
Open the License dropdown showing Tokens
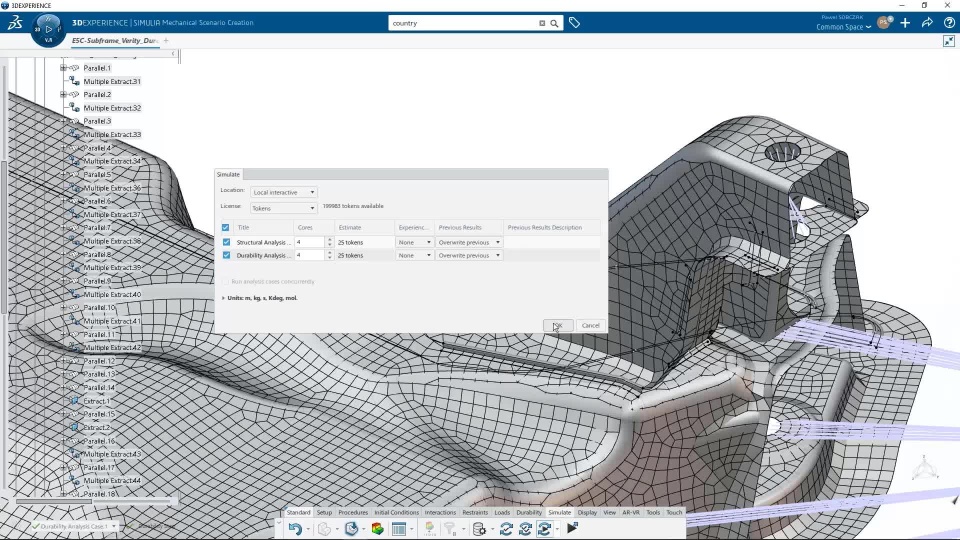(284, 208)
